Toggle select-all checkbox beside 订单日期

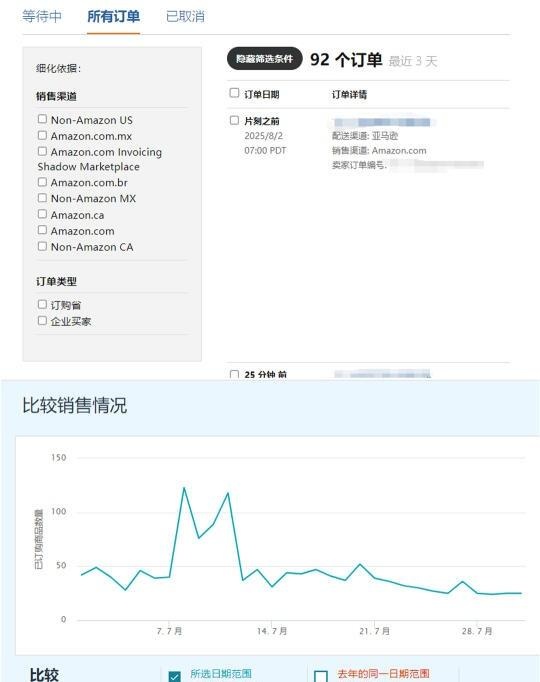234,93
